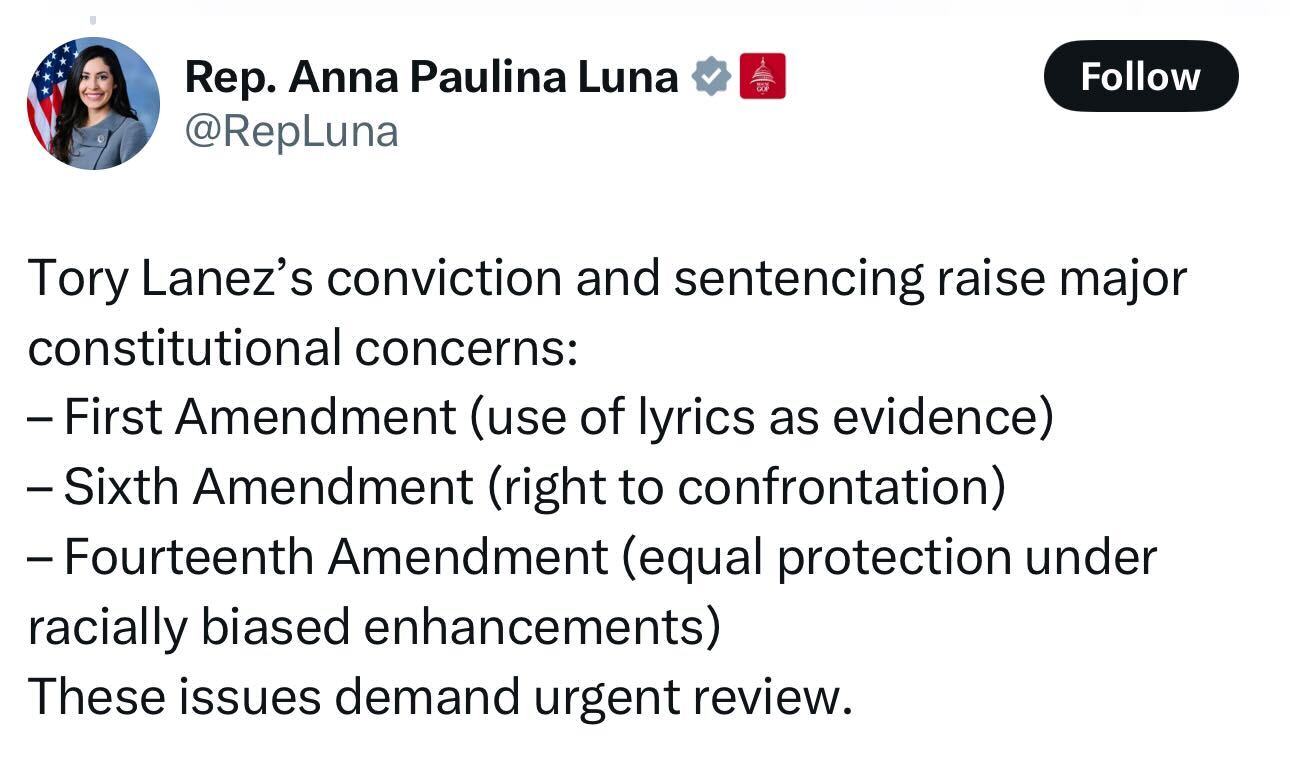Click the blue verified checkmark badge
This screenshot has width=1290, height=760.
711,77
